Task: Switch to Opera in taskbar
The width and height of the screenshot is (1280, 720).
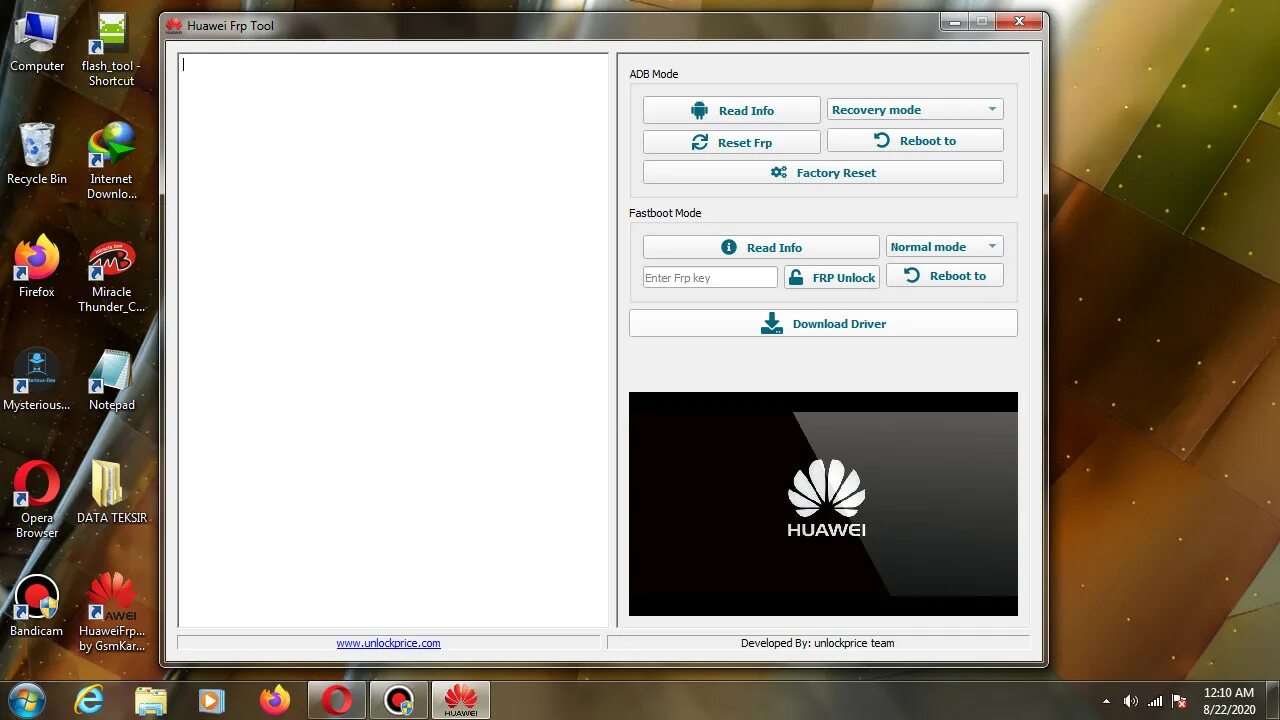Action: click(337, 700)
